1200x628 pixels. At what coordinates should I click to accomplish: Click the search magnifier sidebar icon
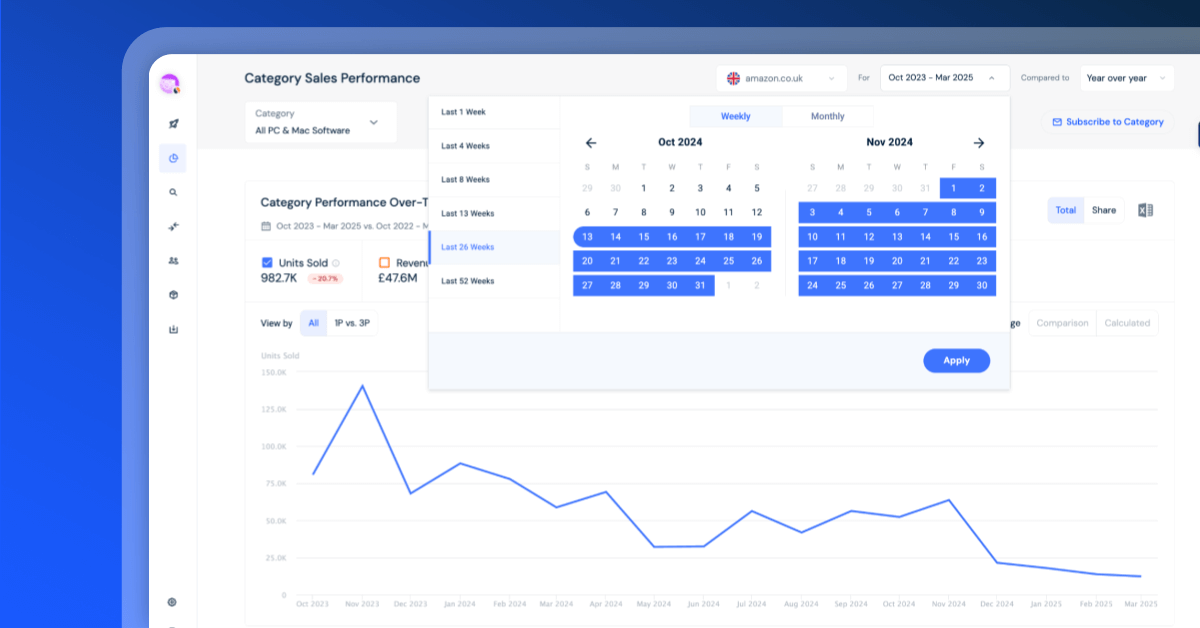point(173,192)
